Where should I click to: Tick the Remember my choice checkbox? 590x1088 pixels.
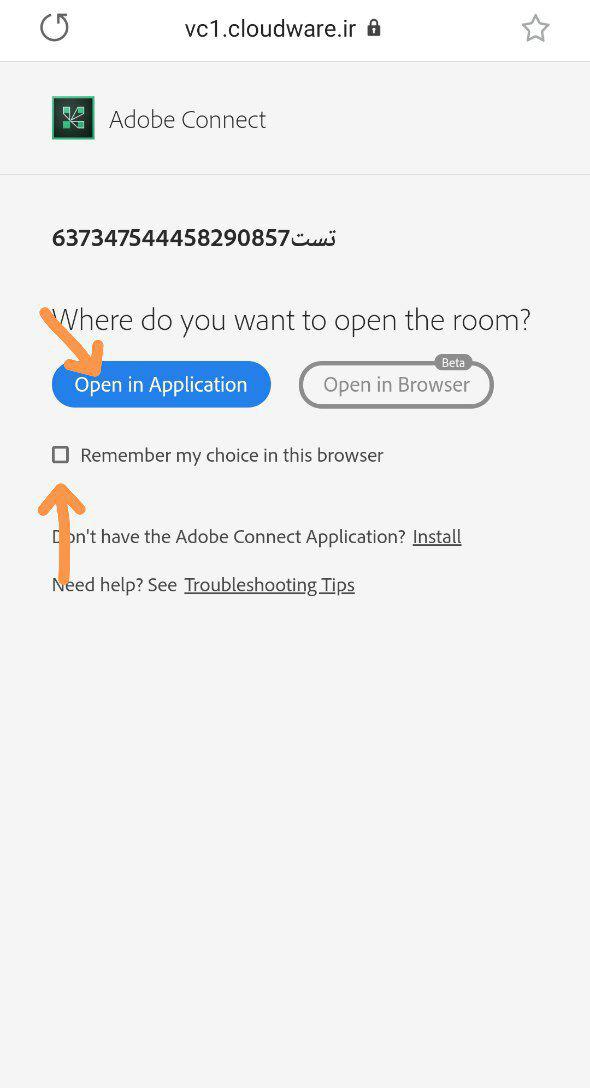[61, 454]
